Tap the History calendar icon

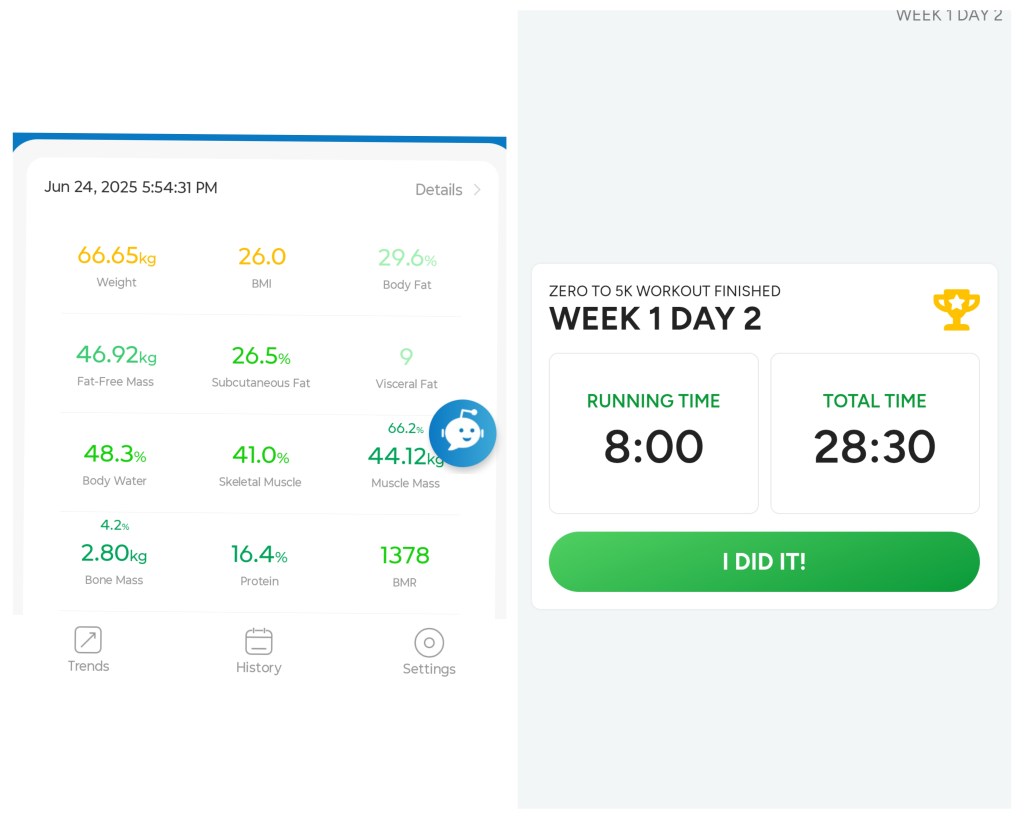259,641
